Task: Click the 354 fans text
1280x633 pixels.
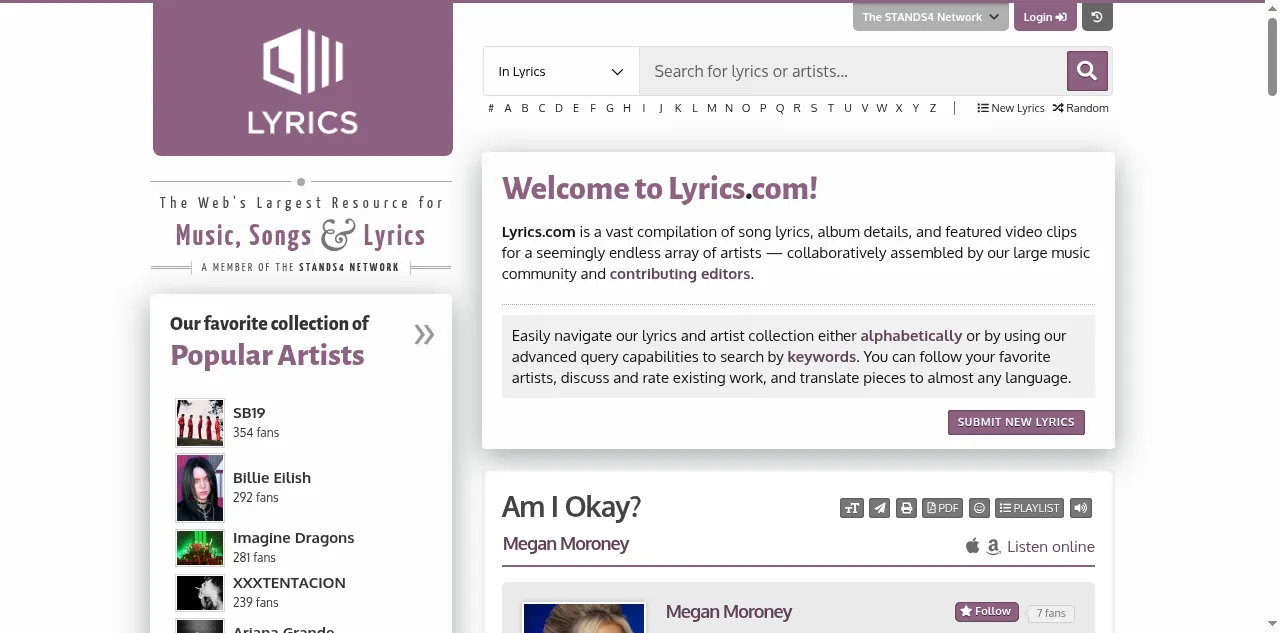Action: (256, 433)
